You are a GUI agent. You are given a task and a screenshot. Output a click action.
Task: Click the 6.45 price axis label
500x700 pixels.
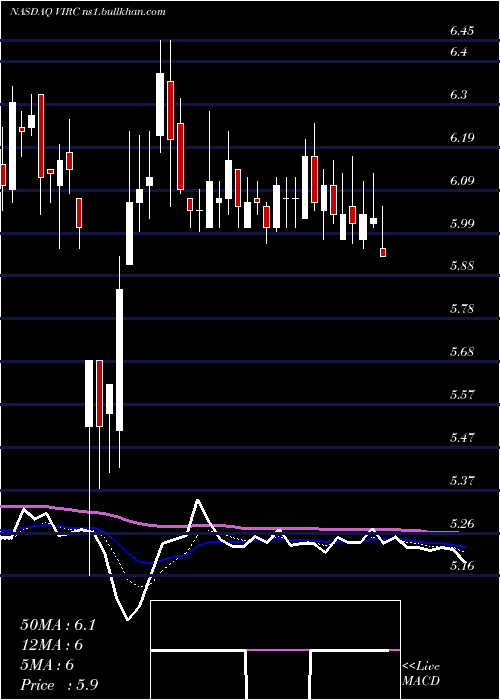click(462, 31)
